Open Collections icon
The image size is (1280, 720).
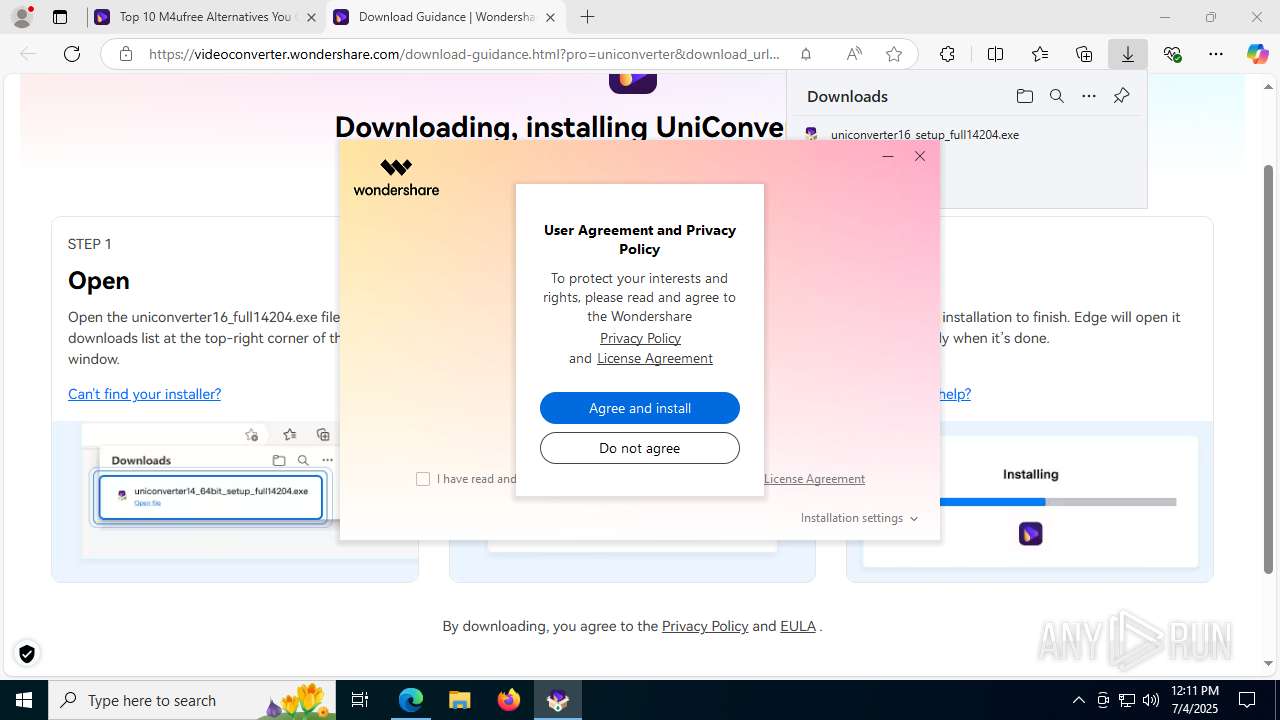1084,54
